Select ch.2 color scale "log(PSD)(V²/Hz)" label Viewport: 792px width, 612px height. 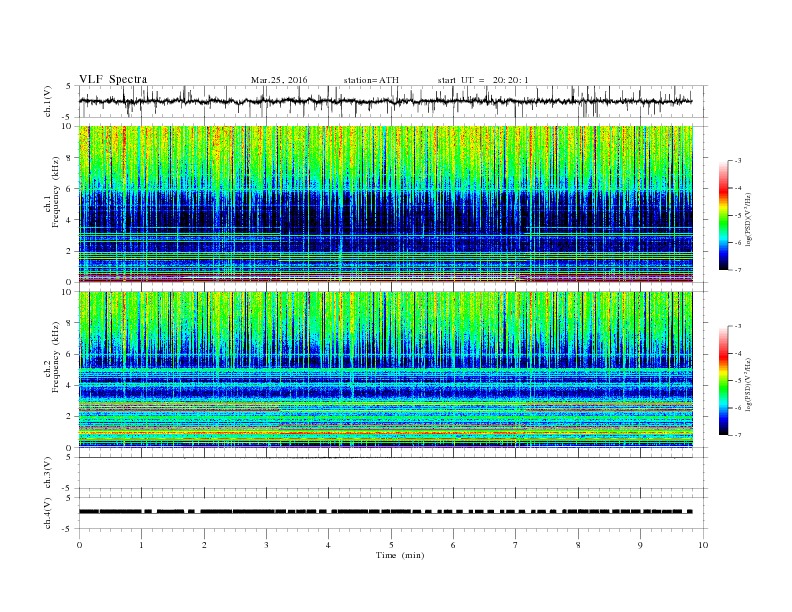749,384
